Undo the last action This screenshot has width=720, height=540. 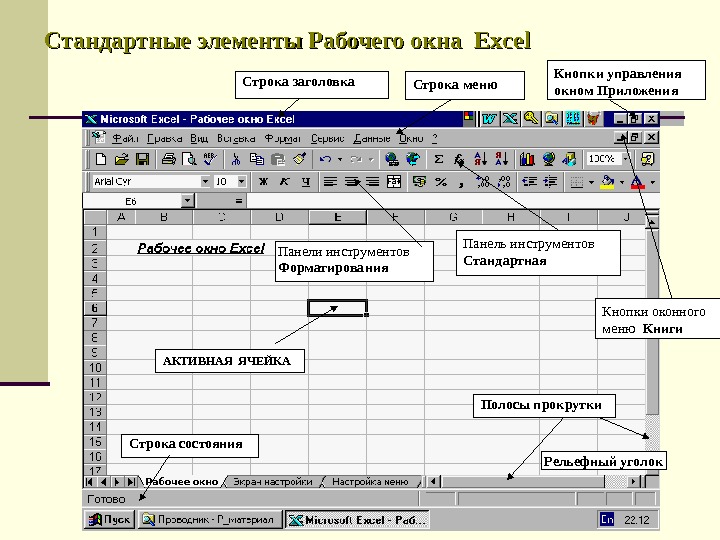[325, 159]
